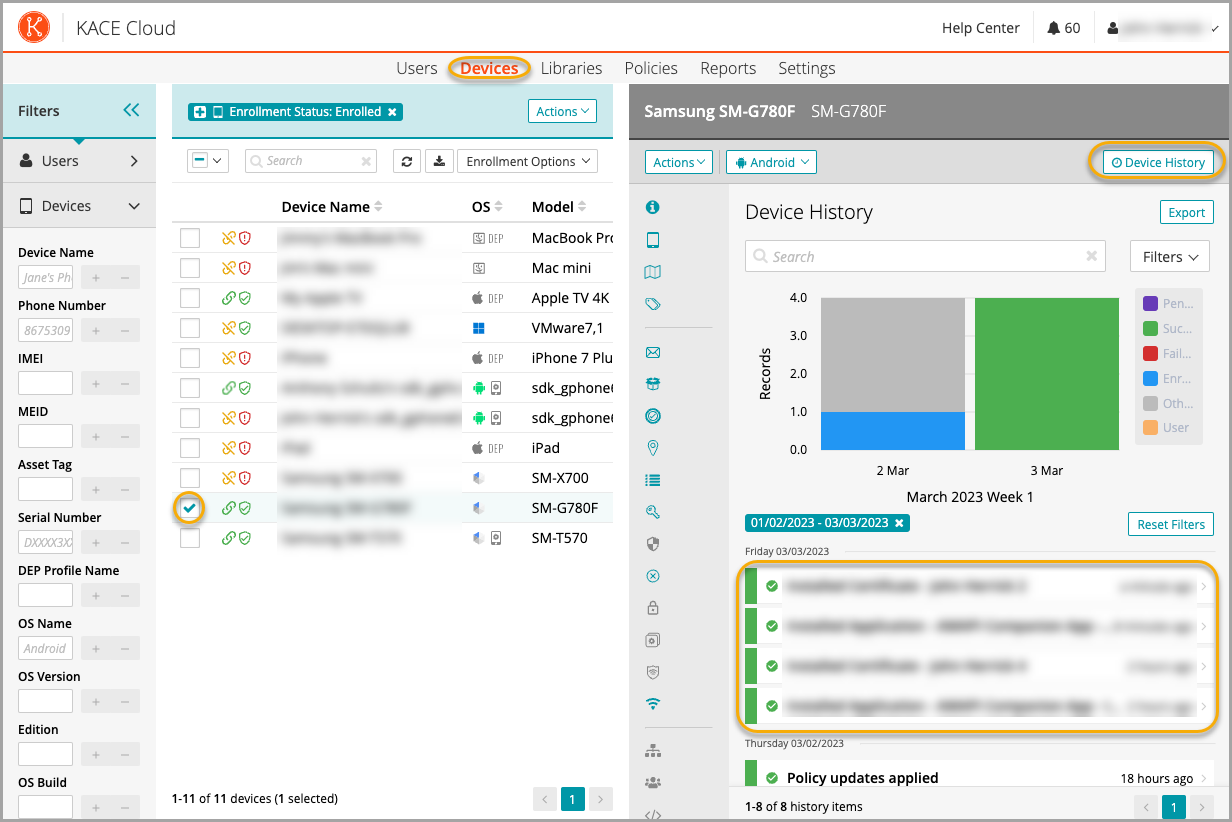Select the Wi-Fi icon in device sidebar
The image size is (1232, 822).
(653, 704)
